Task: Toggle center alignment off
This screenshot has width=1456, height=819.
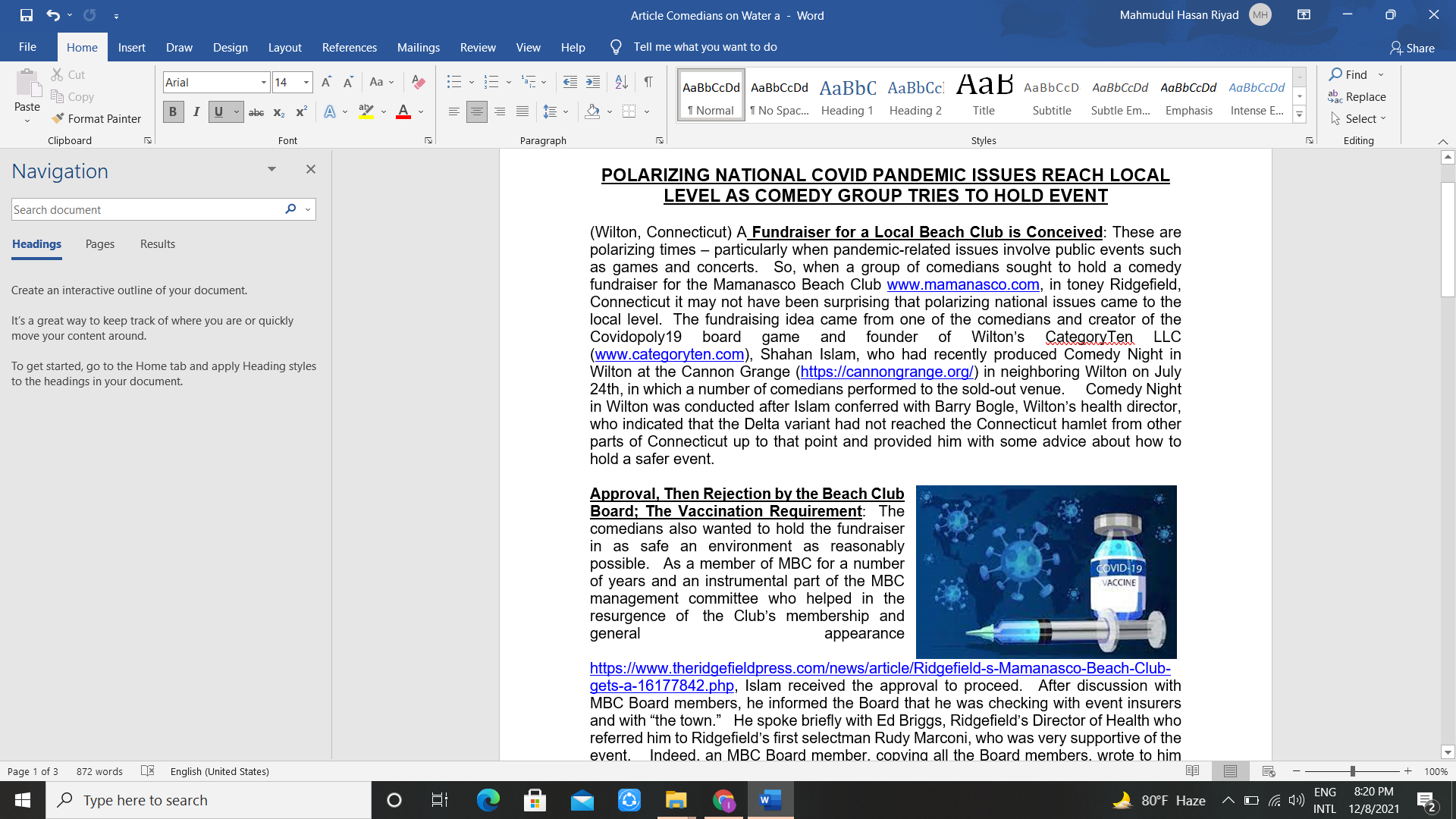Action: [x=476, y=112]
